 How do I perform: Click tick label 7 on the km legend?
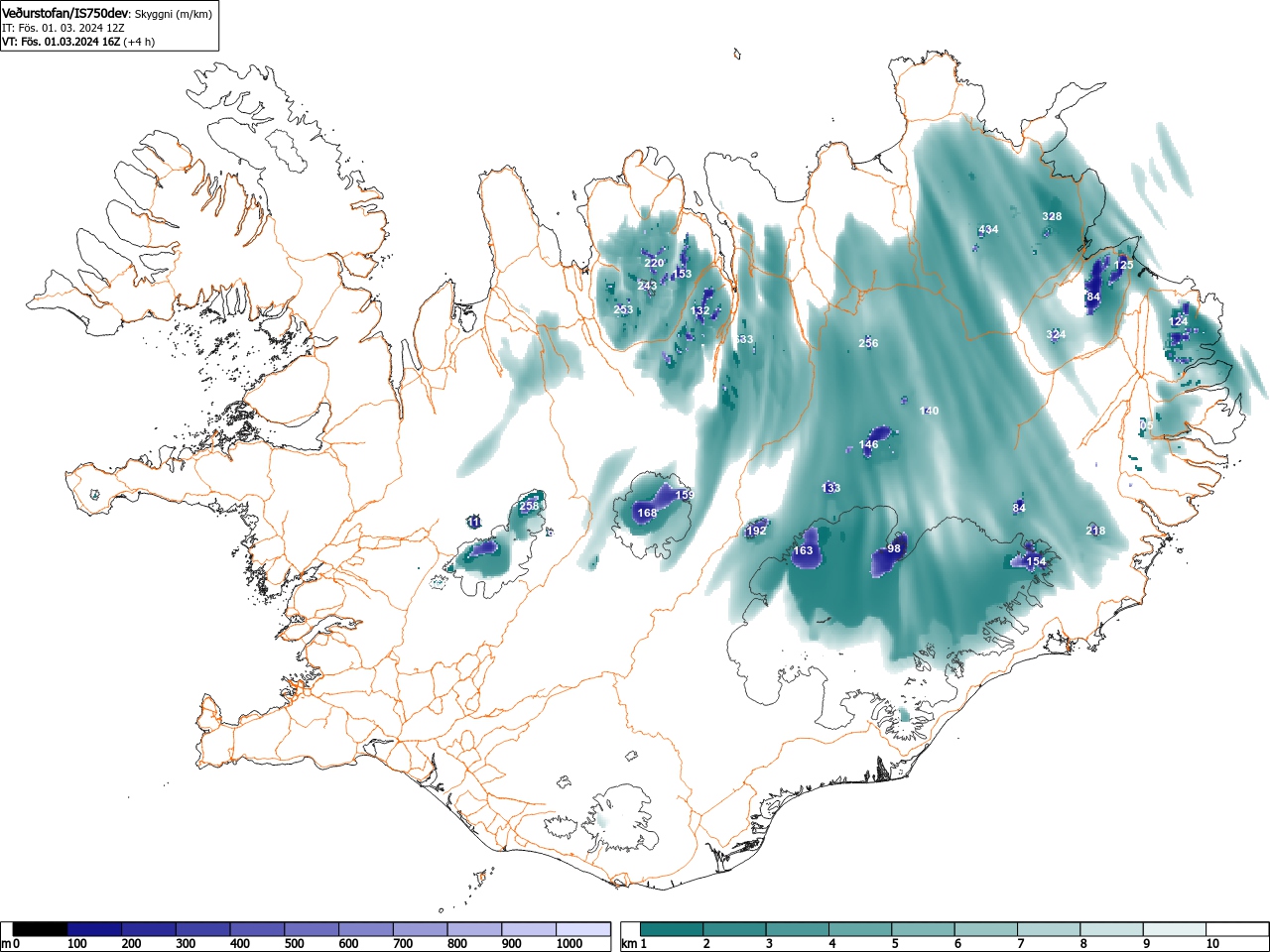pos(1021,944)
